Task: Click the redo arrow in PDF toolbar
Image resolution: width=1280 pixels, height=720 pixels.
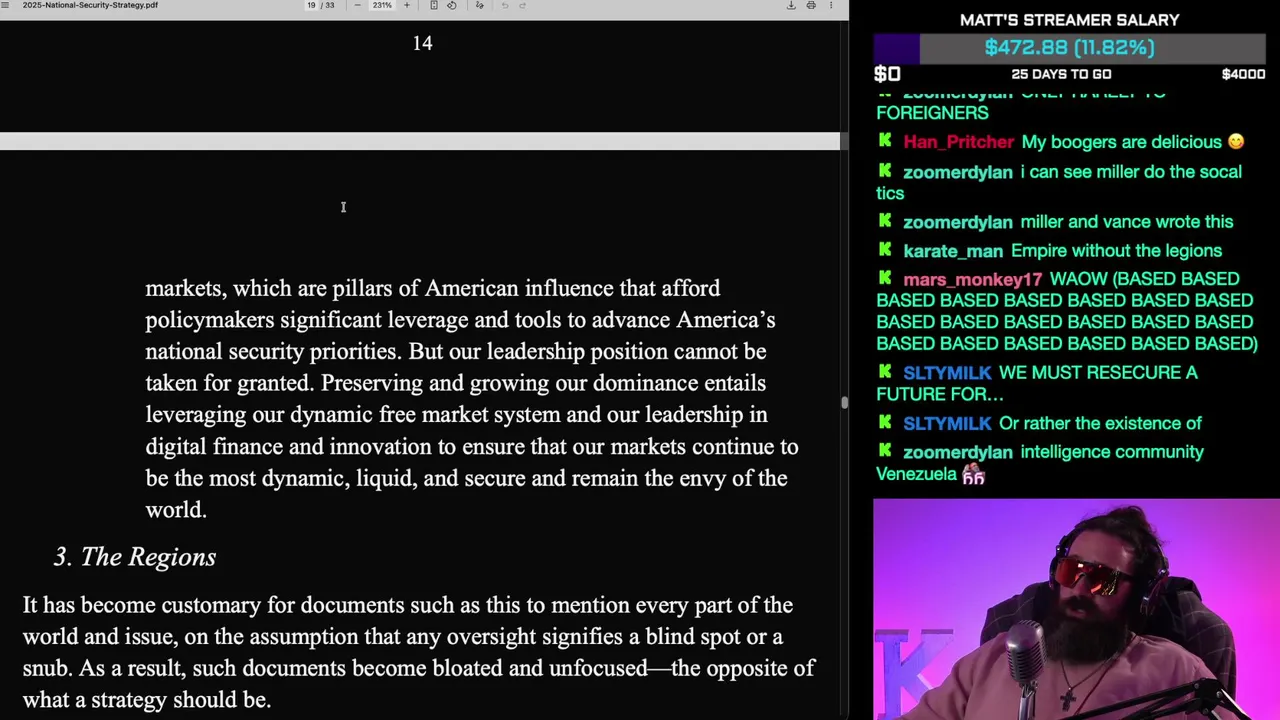Action: pos(522,5)
